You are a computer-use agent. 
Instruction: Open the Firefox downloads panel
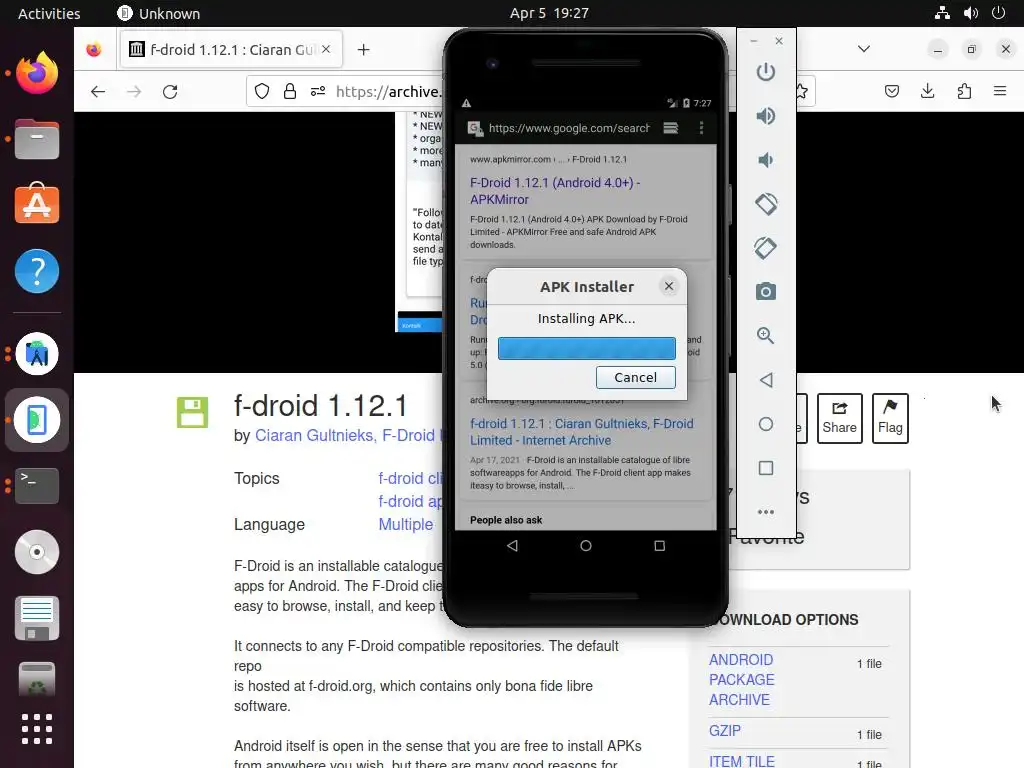(927, 91)
